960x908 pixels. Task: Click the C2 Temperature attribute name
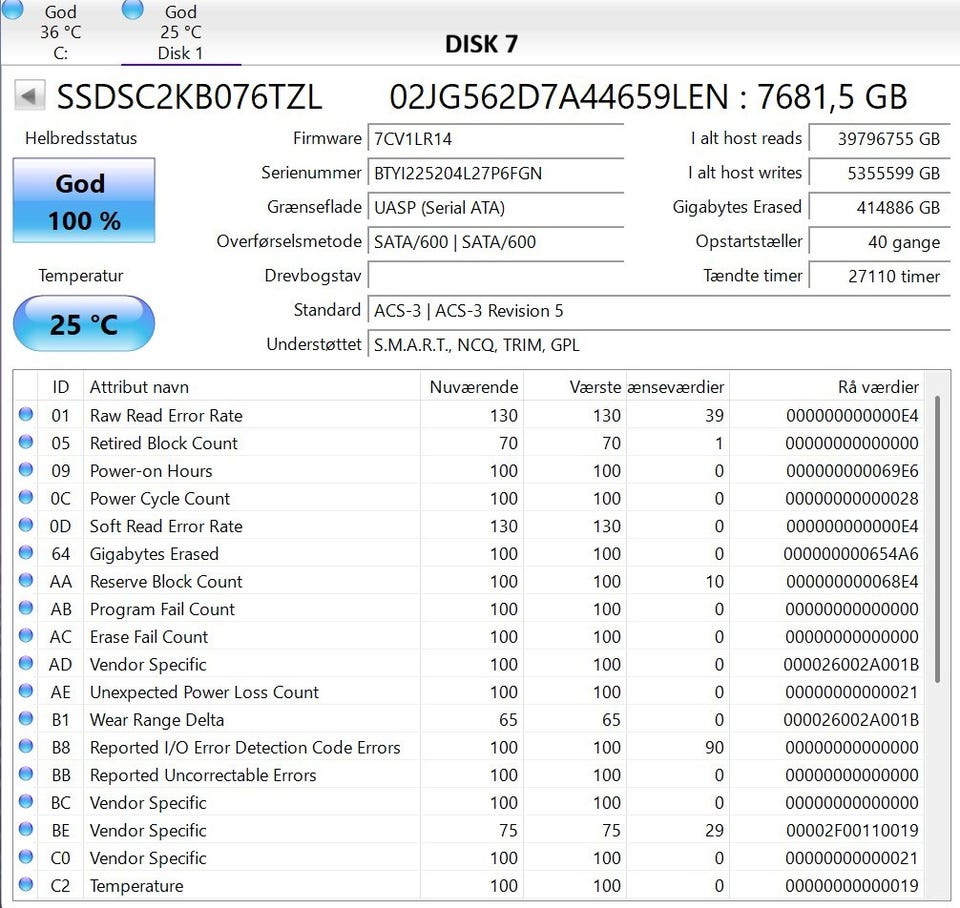[x=137, y=886]
